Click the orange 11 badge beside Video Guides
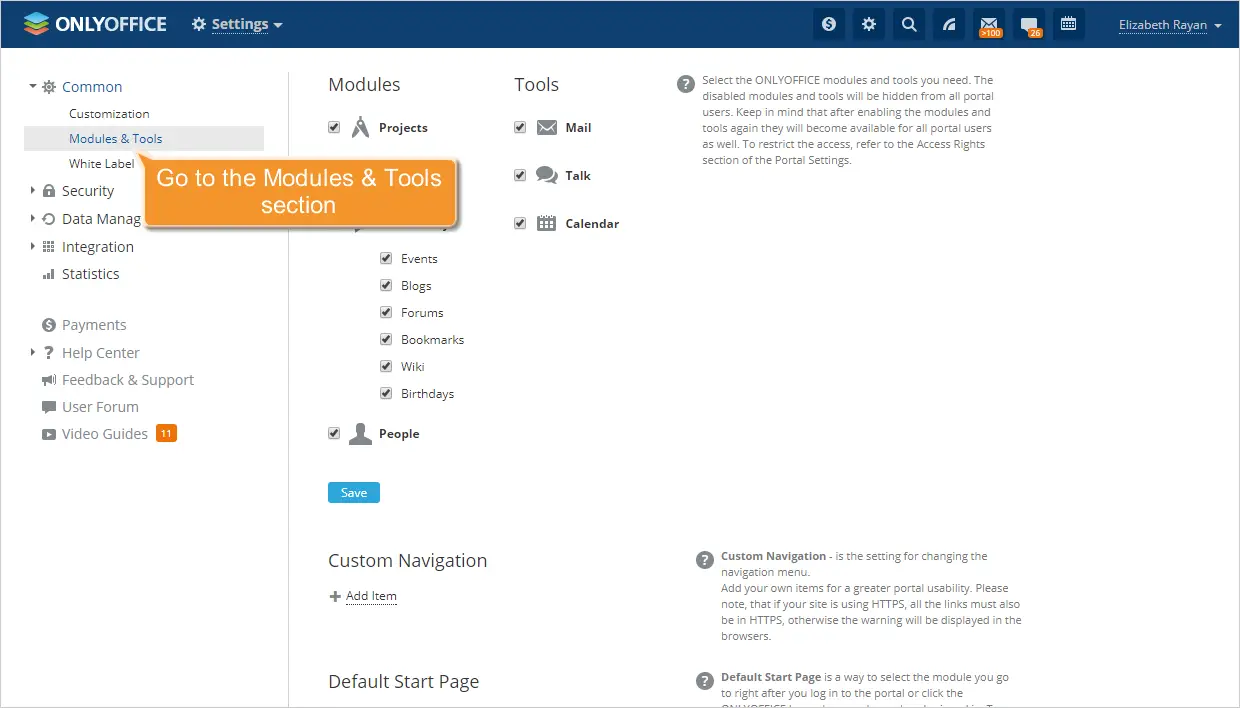 click(x=166, y=434)
